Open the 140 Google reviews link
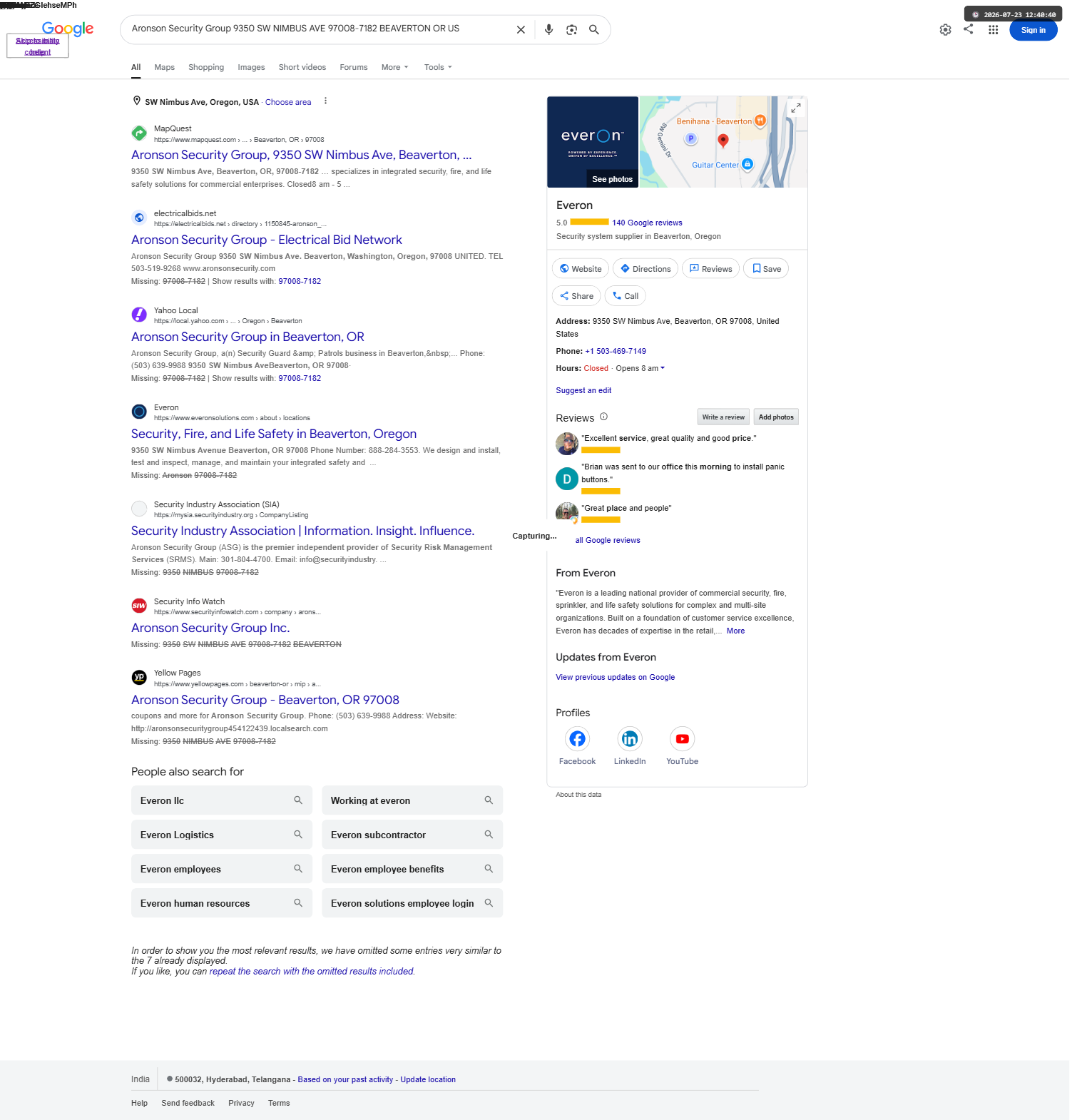Image resolution: width=1082 pixels, height=1120 pixels. [647, 223]
